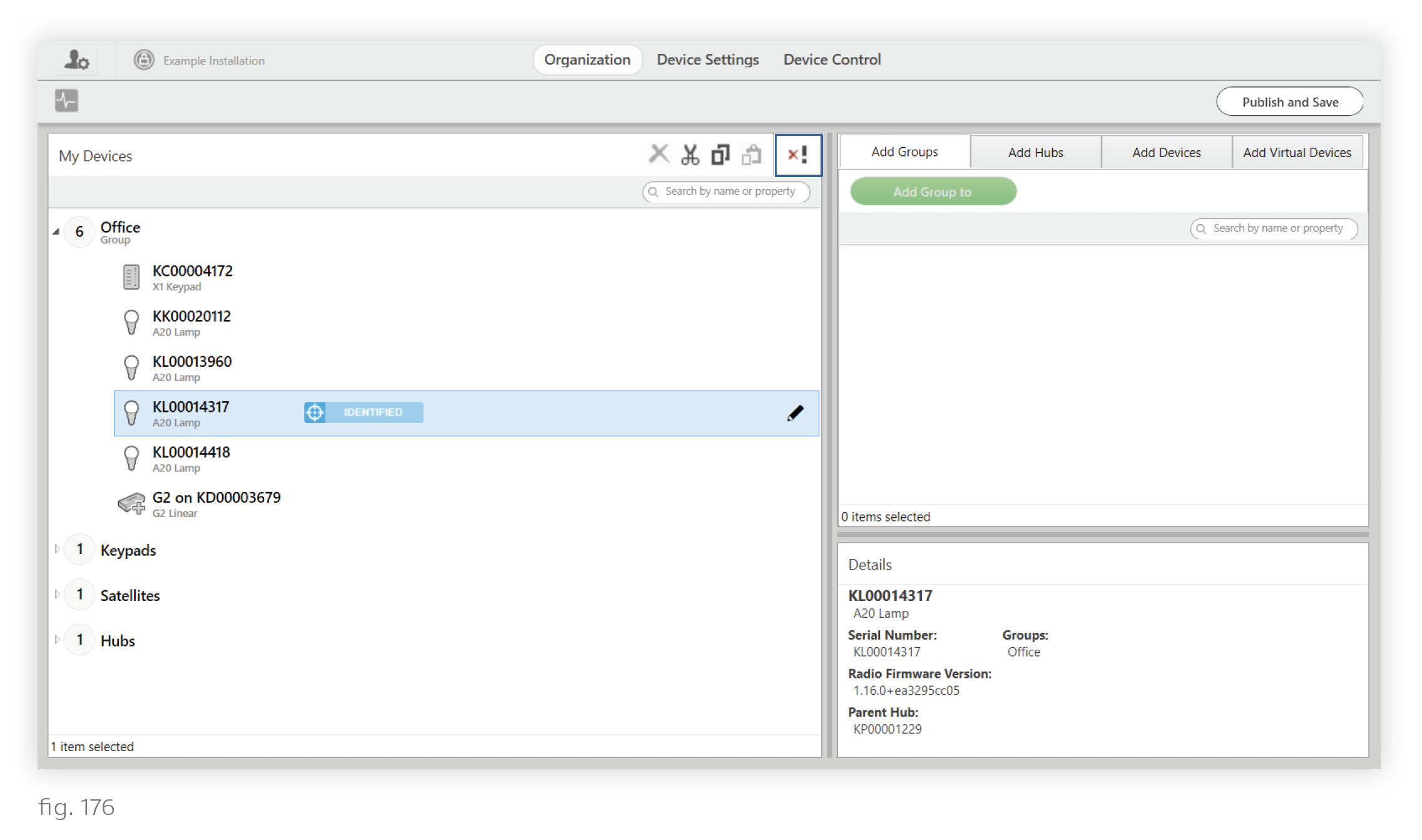Click the G2 Linear device icon
The image size is (1422, 840).
(x=132, y=503)
